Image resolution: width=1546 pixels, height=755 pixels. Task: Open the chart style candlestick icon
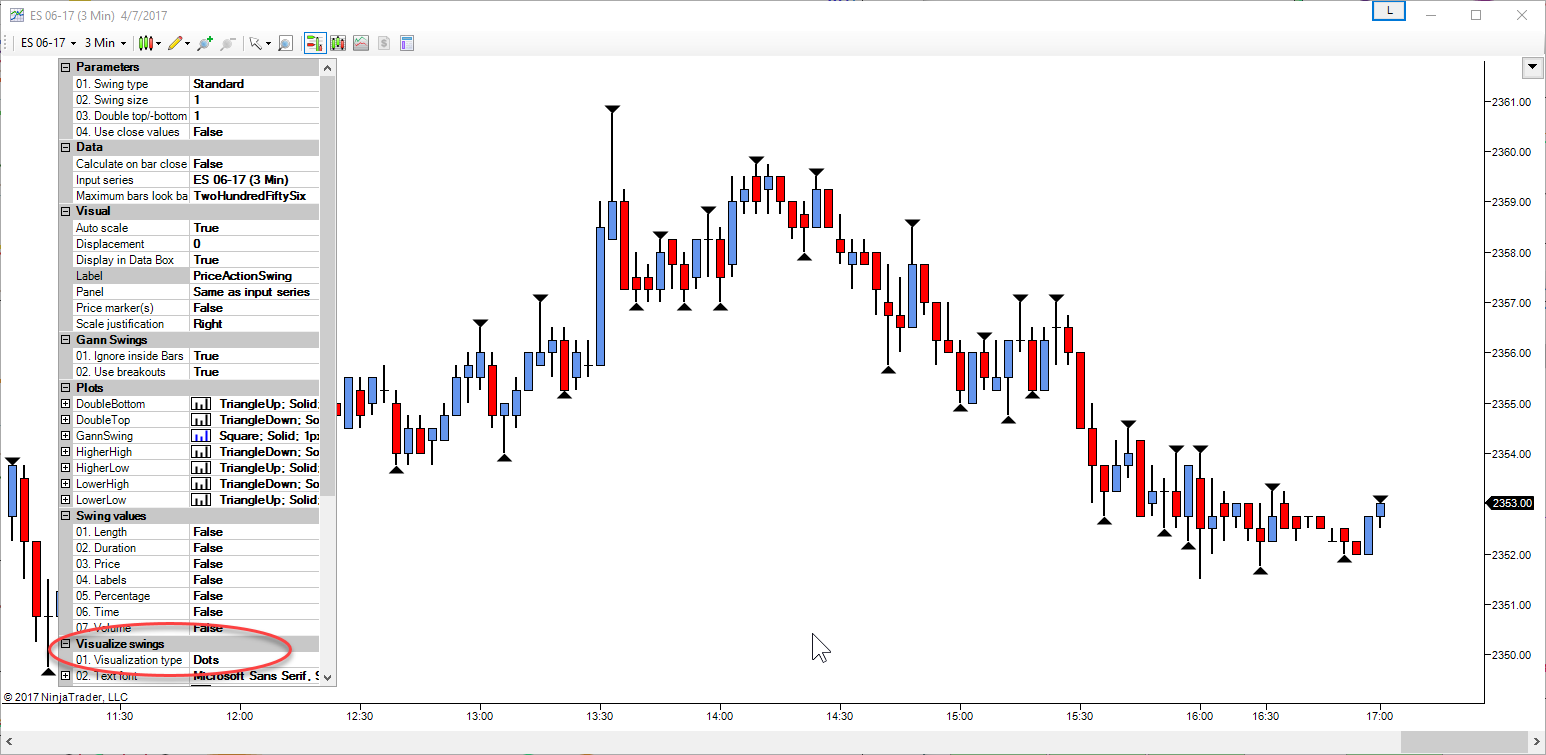pyautogui.click(x=146, y=43)
